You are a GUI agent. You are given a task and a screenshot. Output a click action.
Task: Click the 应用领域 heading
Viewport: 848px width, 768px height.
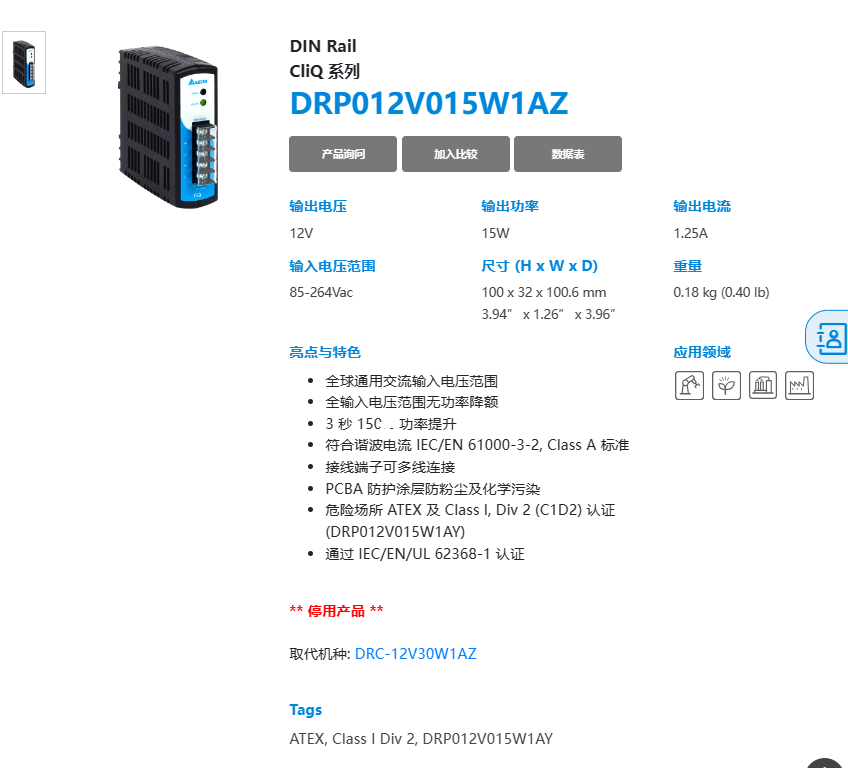701,353
